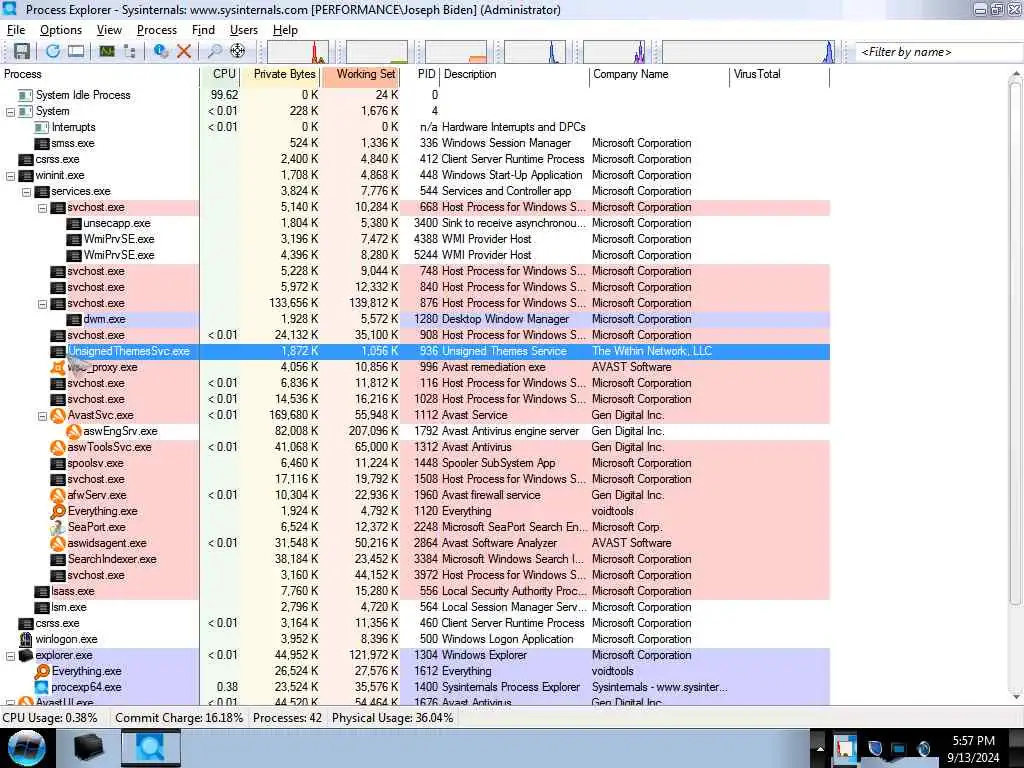1024x768 pixels.
Task: Click the winlogon.exe process icon
Action: [x=26, y=639]
